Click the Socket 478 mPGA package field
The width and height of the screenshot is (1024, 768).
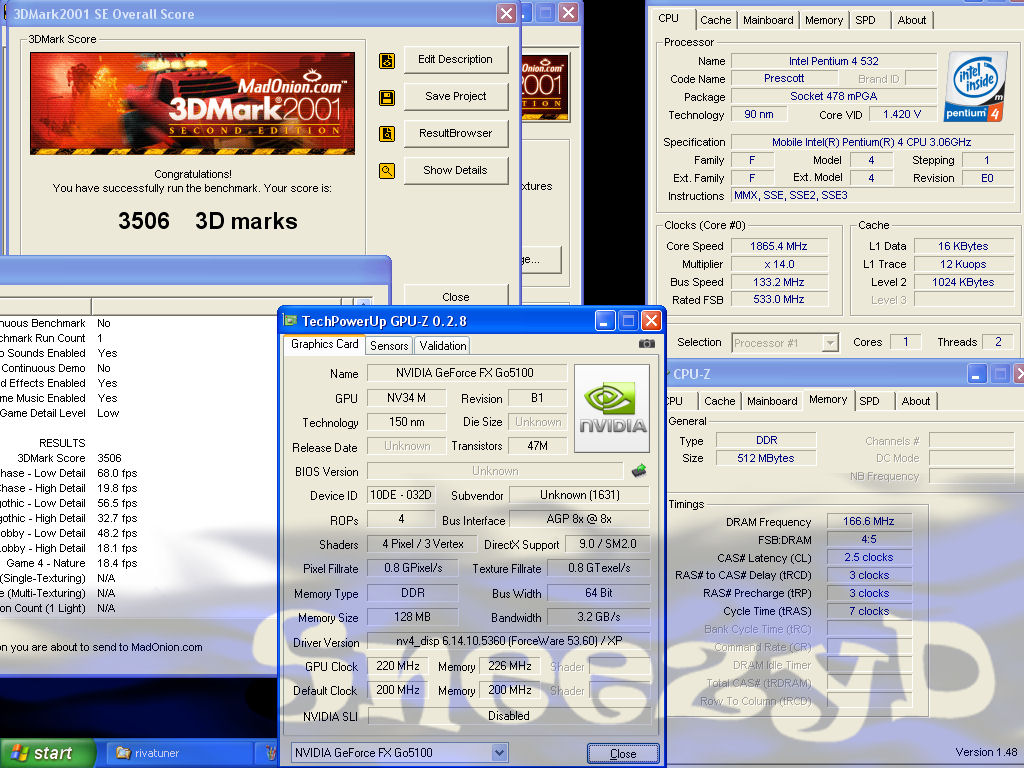coord(833,97)
